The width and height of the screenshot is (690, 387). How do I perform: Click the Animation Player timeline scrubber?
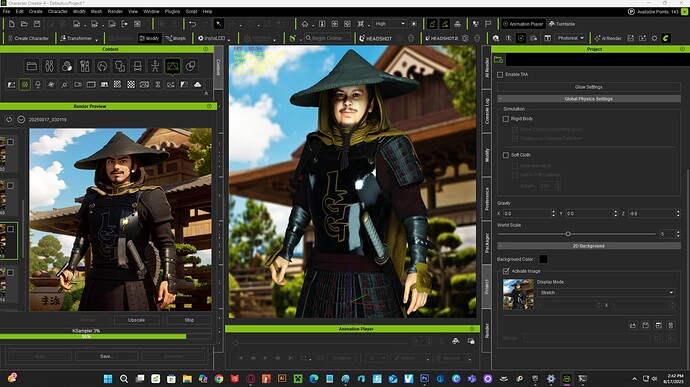pos(236,343)
